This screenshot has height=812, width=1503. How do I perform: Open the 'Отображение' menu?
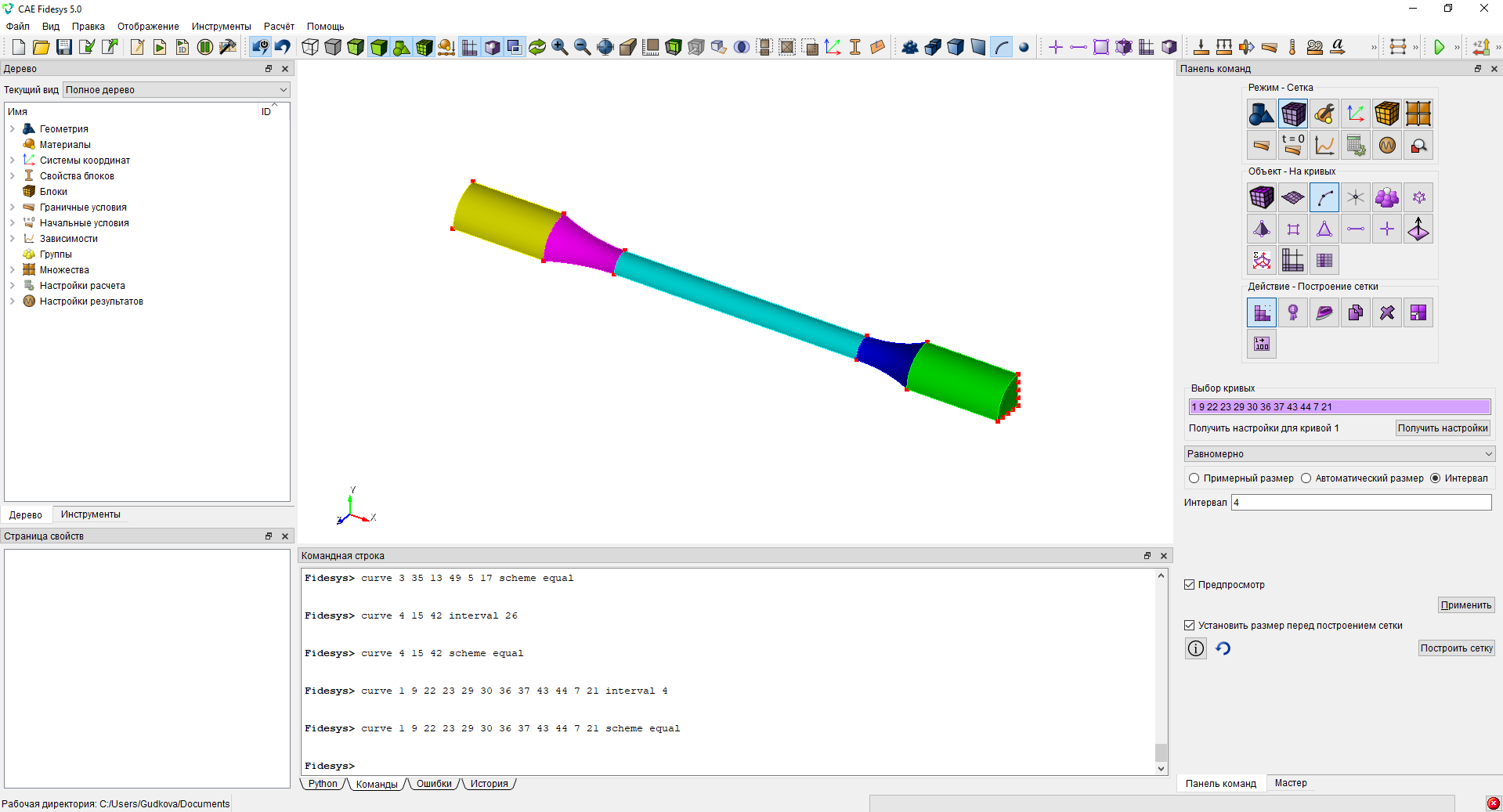click(148, 27)
